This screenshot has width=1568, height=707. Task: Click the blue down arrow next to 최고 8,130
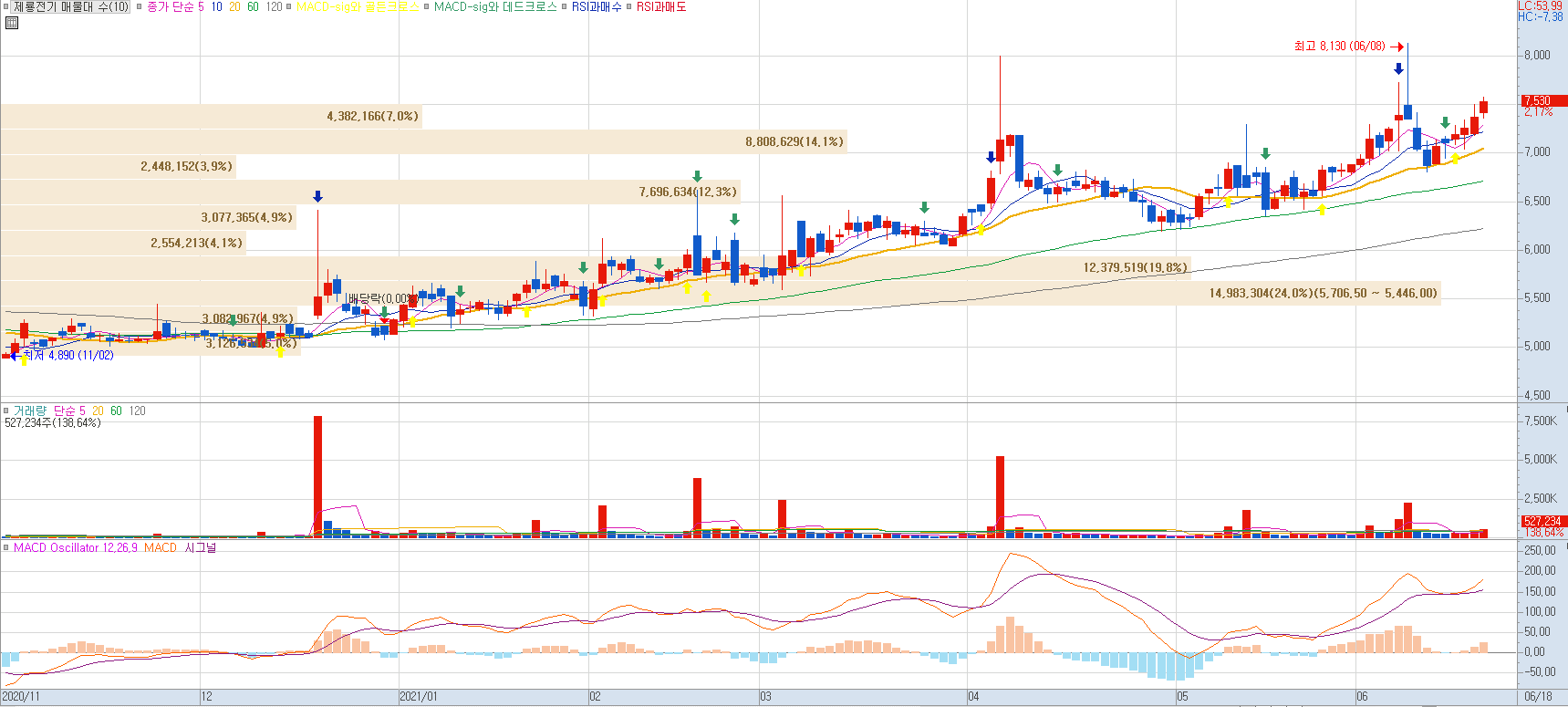pos(1398,68)
